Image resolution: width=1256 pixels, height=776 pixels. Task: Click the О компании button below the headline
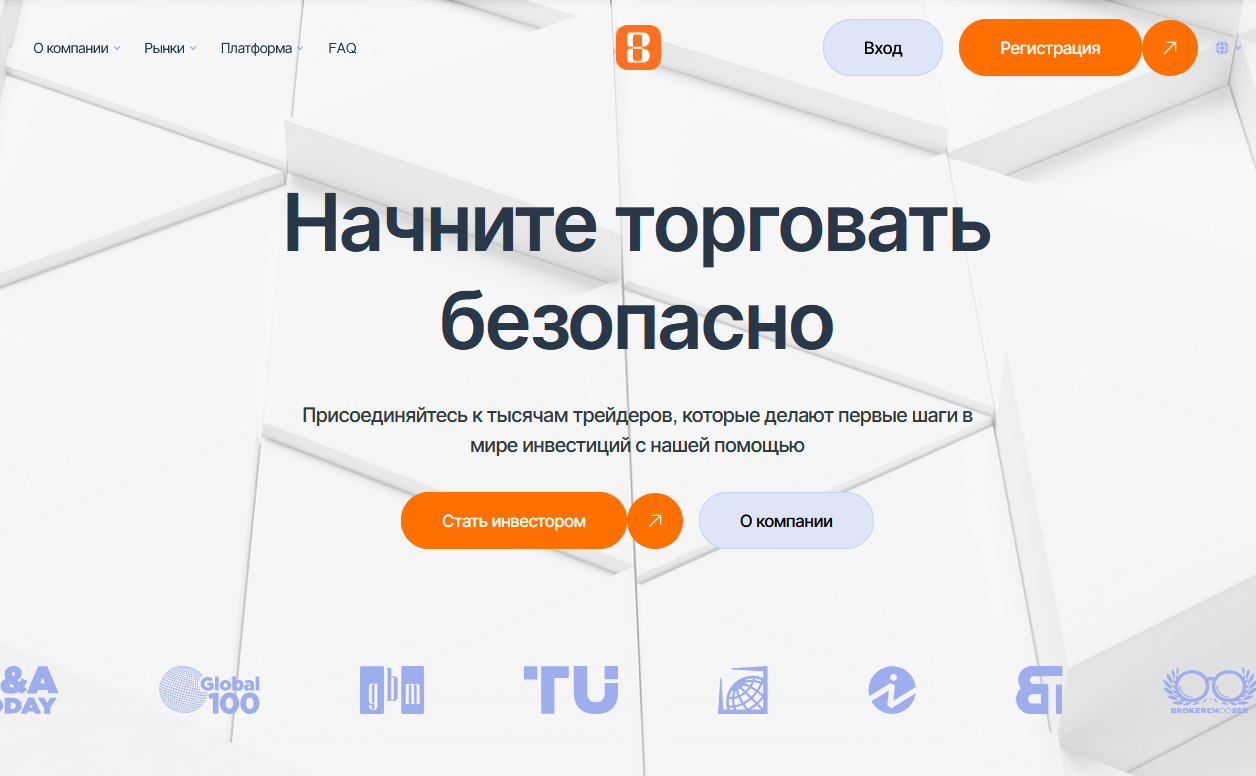tap(786, 520)
